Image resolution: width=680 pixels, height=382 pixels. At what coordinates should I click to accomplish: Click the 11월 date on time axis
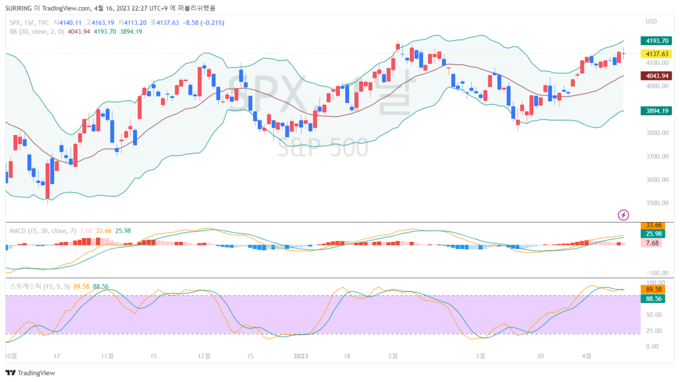[x=107, y=356]
